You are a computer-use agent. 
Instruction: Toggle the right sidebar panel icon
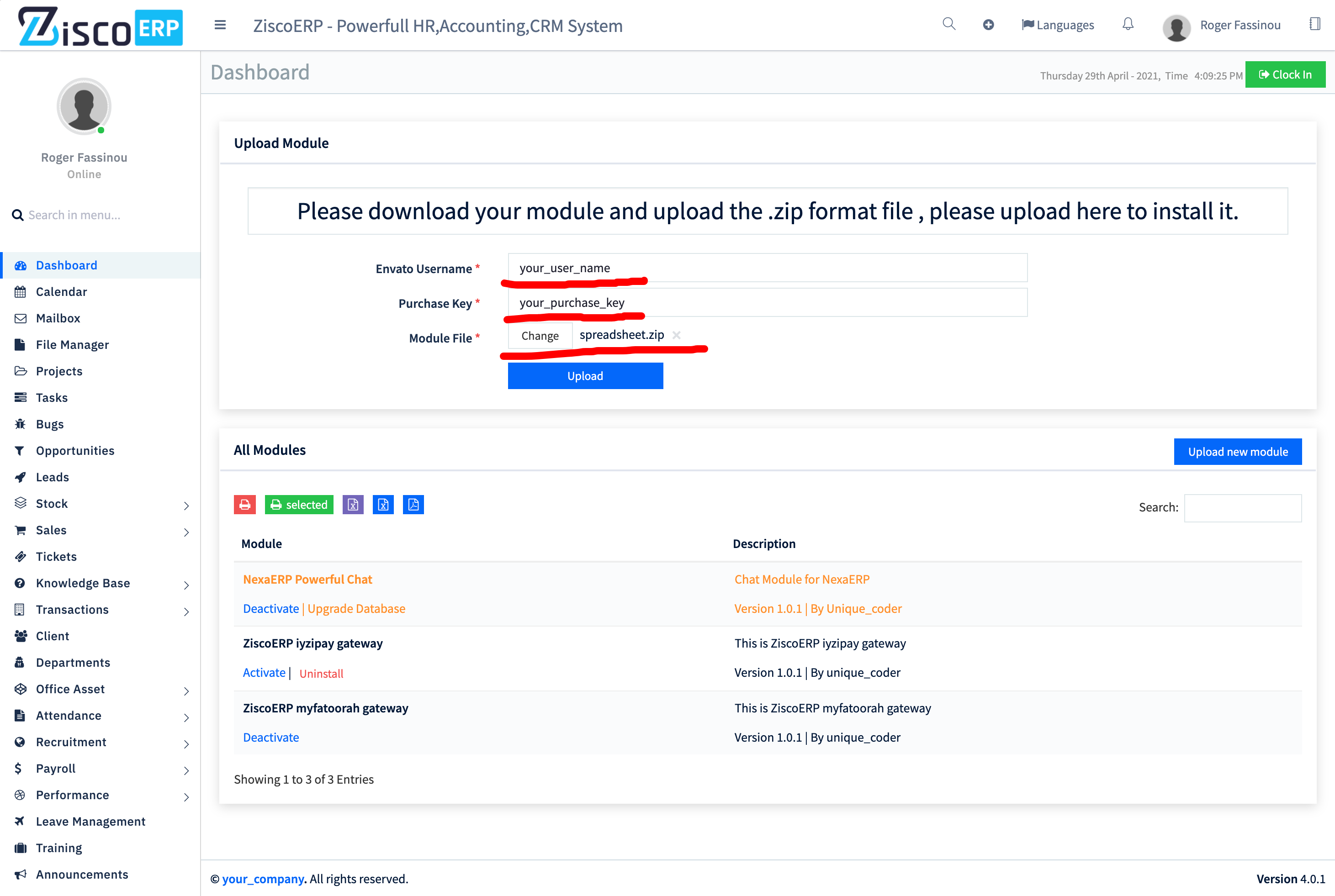pyautogui.click(x=1314, y=24)
